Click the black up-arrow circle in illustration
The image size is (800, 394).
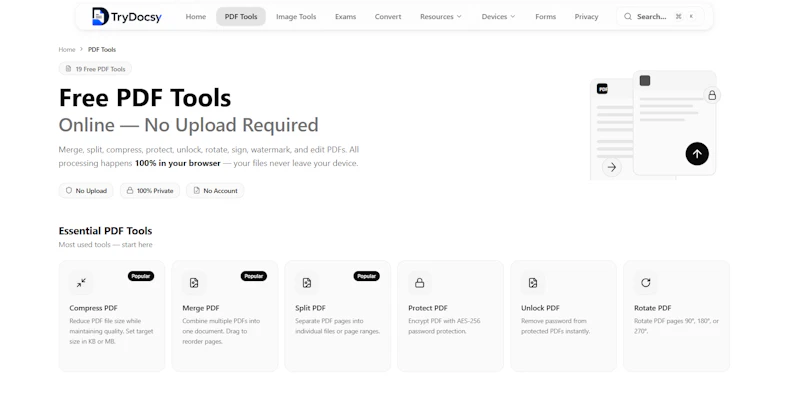[697, 154]
